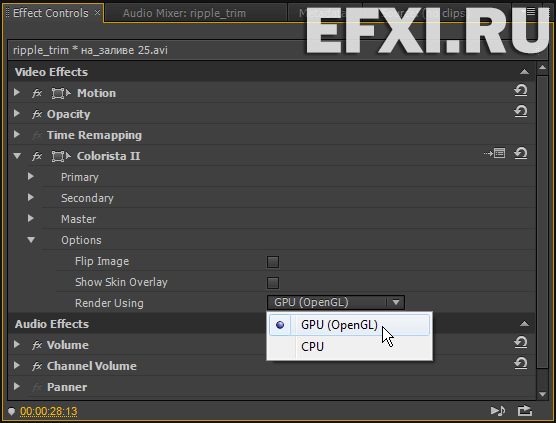The height and width of the screenshot is (423, 556).
Task: Select Colorista II direct manipulation icon
Action: (61, 156)
